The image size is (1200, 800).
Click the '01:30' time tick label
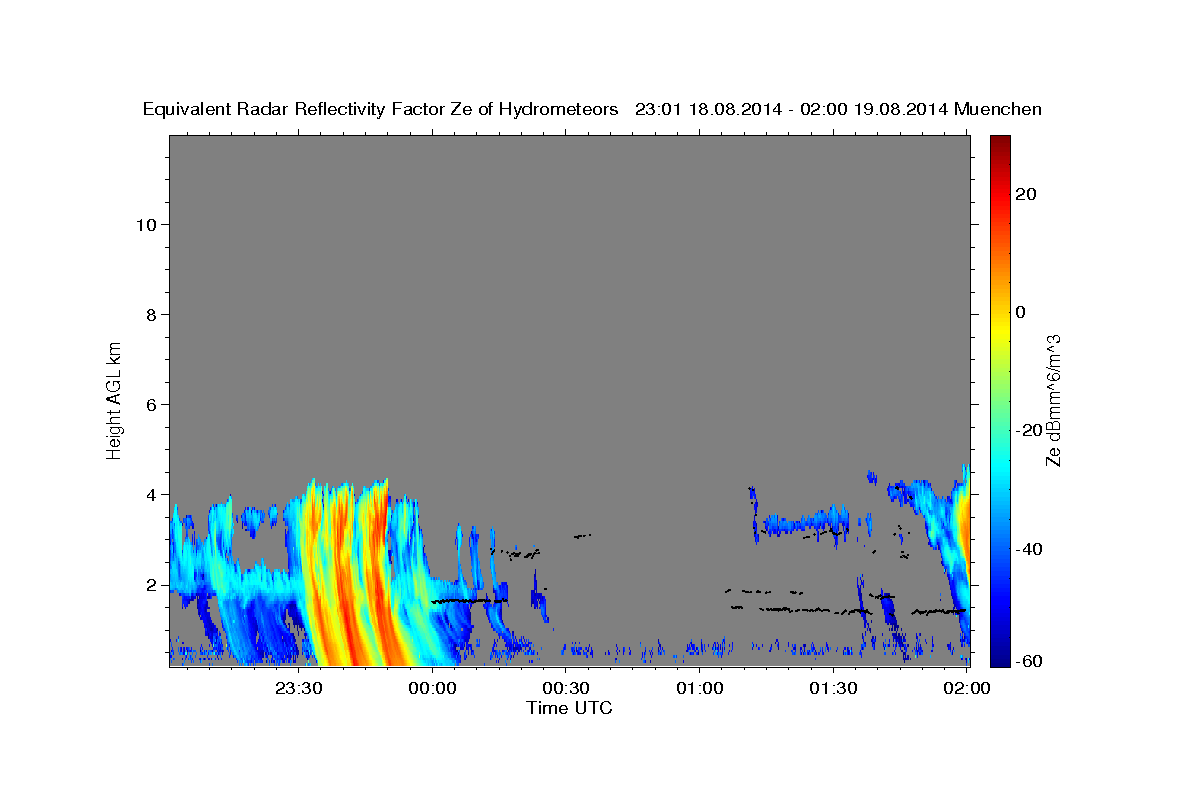pos(833,689)
